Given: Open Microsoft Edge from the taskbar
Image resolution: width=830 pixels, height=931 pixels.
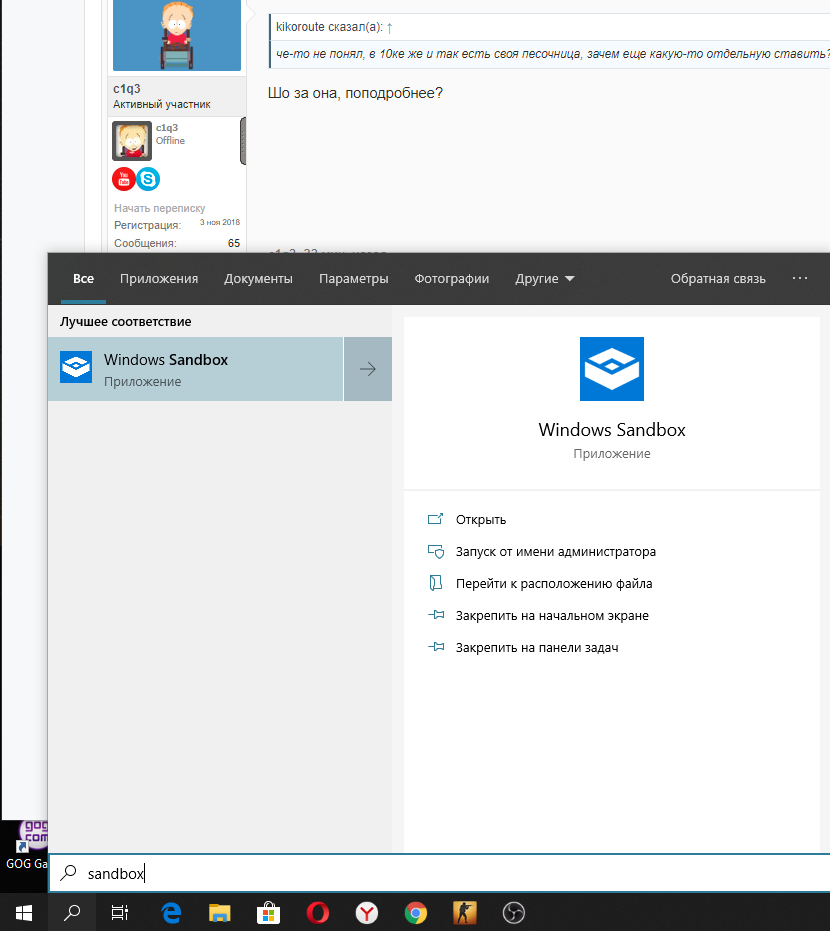Looking at the screenshot, I should pos(171,913).
